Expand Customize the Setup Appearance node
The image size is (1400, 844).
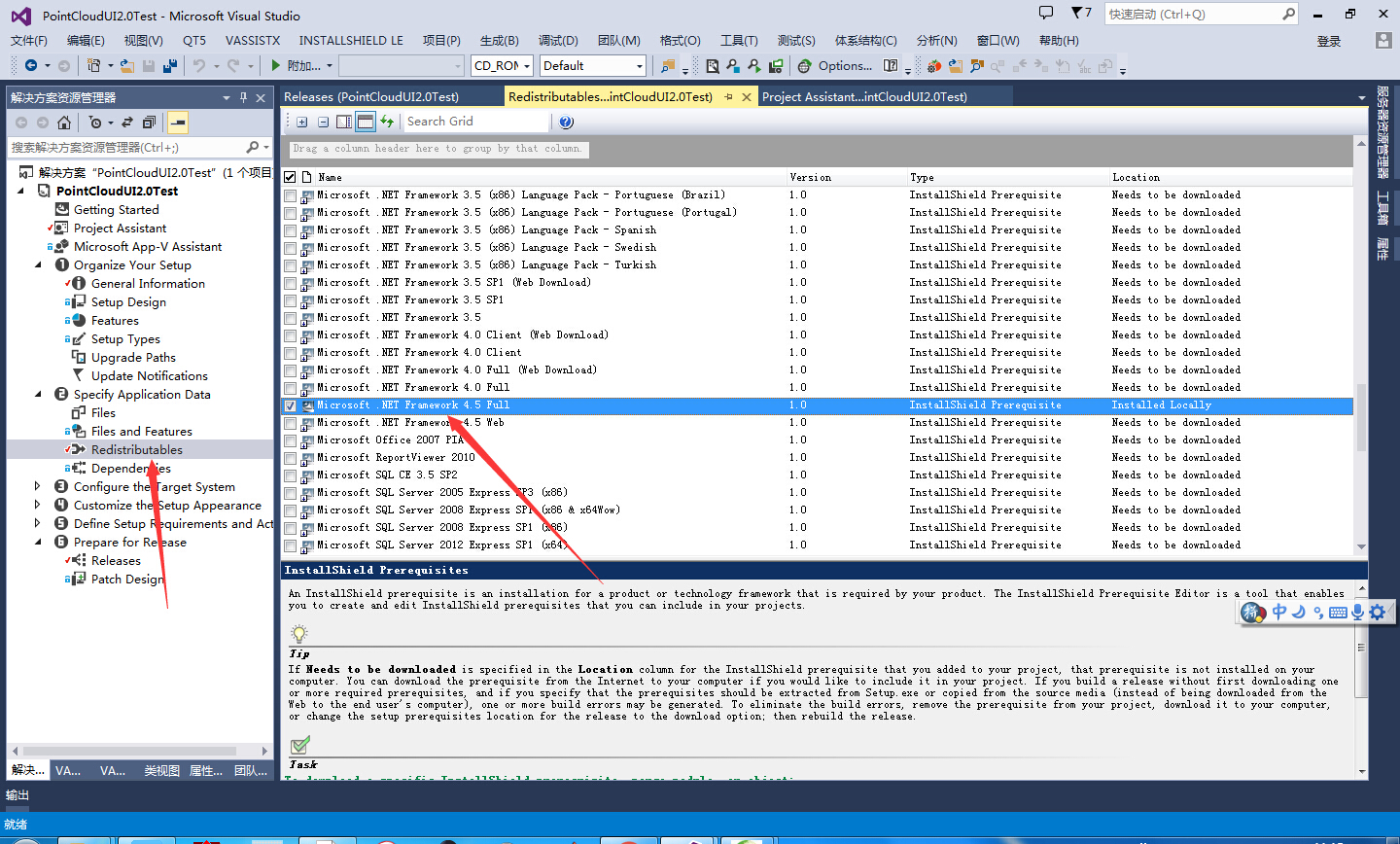point(39,505)
